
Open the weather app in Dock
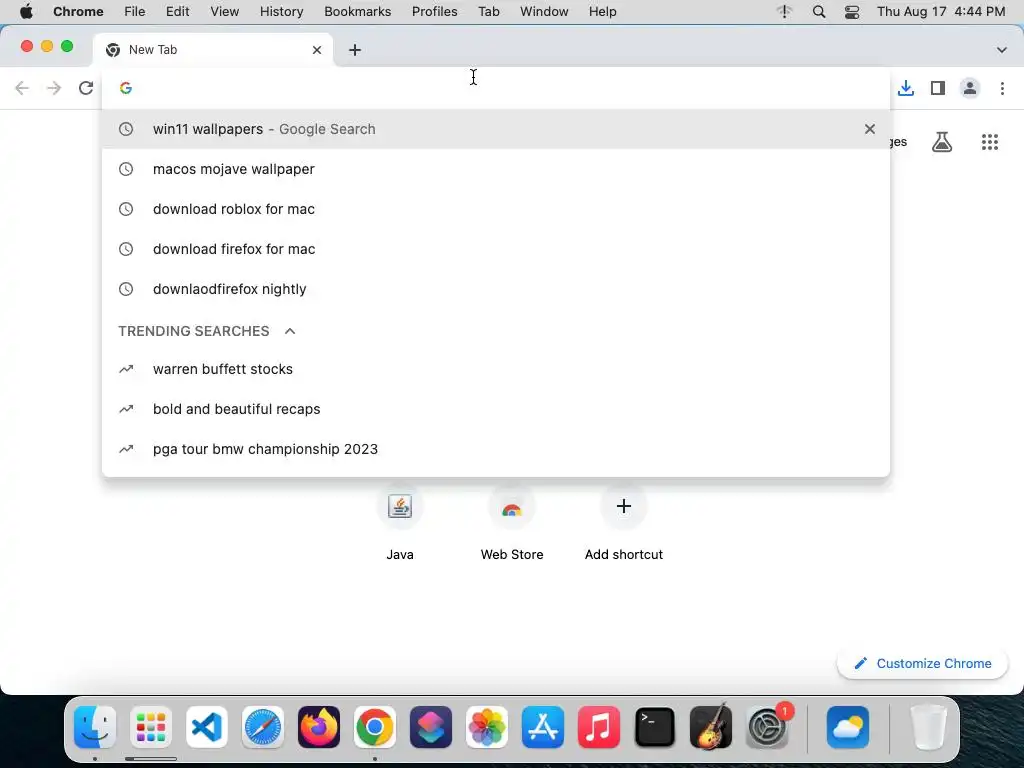tap(848, 727)
